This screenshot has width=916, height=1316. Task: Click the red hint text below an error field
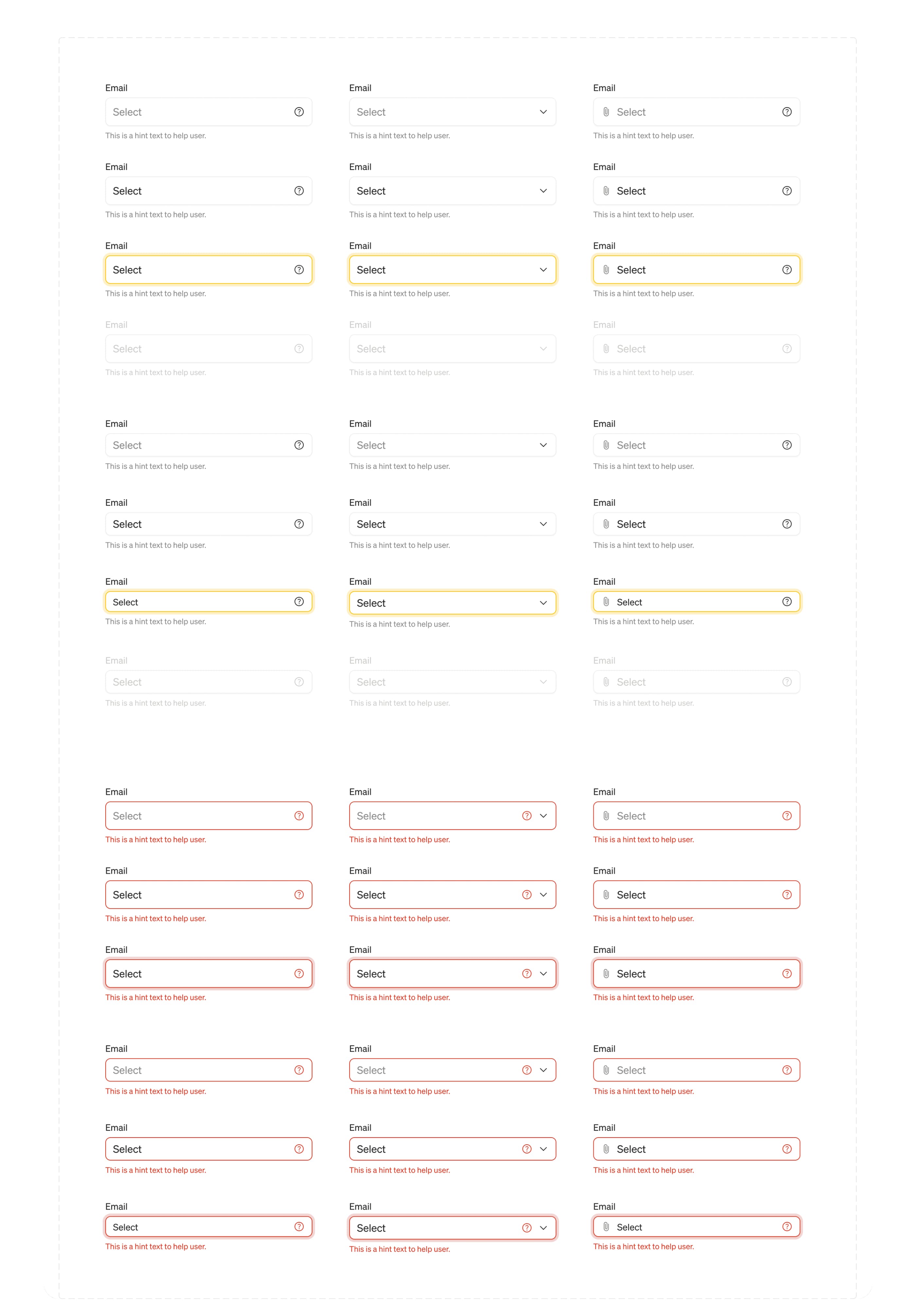[155, 839]
